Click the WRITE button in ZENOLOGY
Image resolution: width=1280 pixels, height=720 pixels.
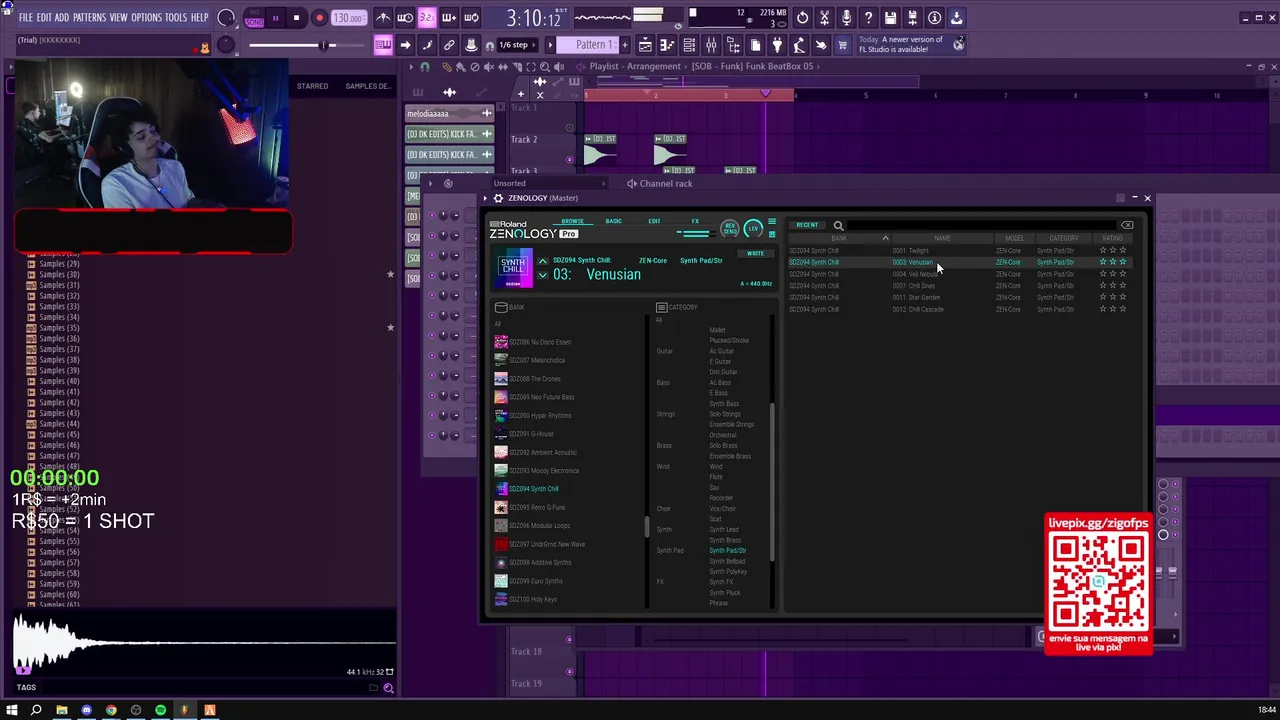point(755,254)
